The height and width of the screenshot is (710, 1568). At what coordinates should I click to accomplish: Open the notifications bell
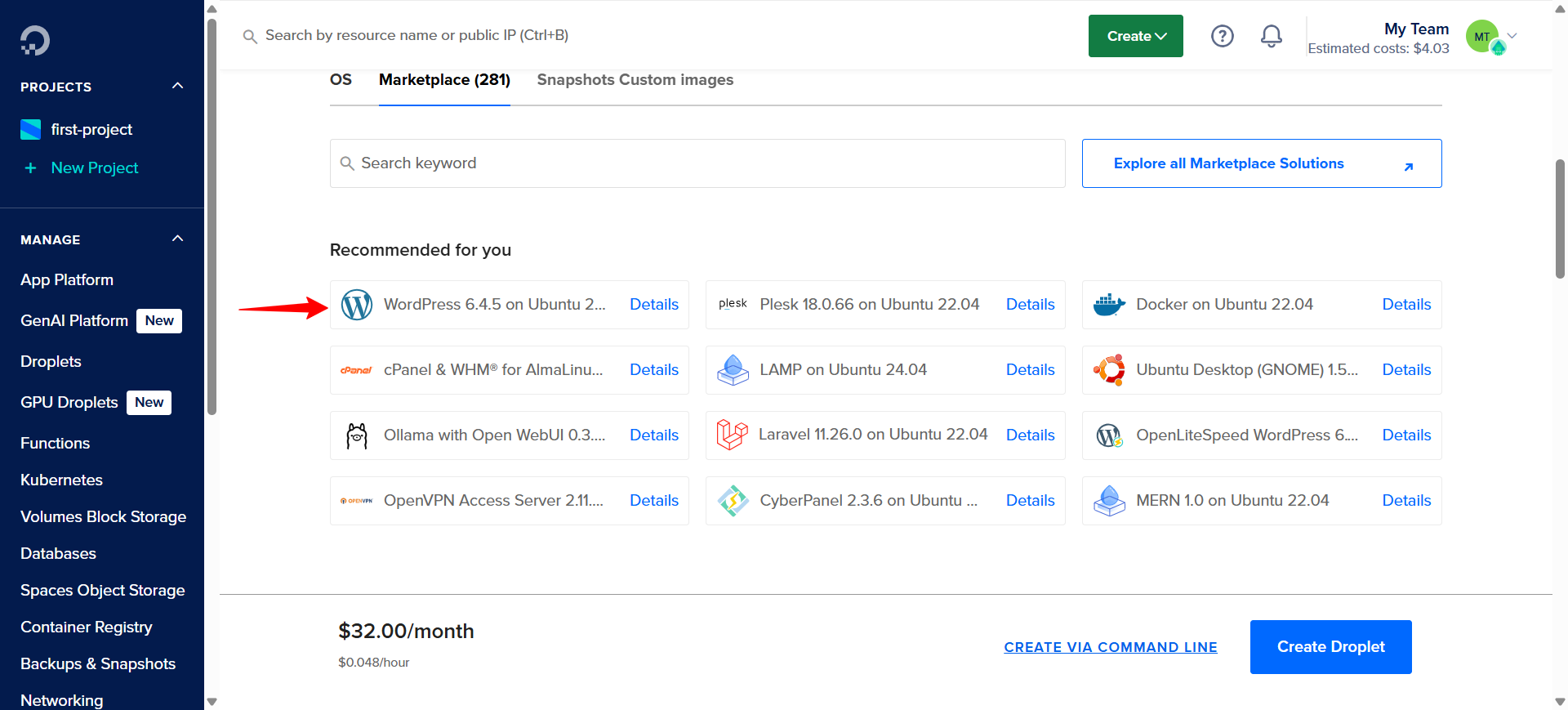(x=1271, y=36)
